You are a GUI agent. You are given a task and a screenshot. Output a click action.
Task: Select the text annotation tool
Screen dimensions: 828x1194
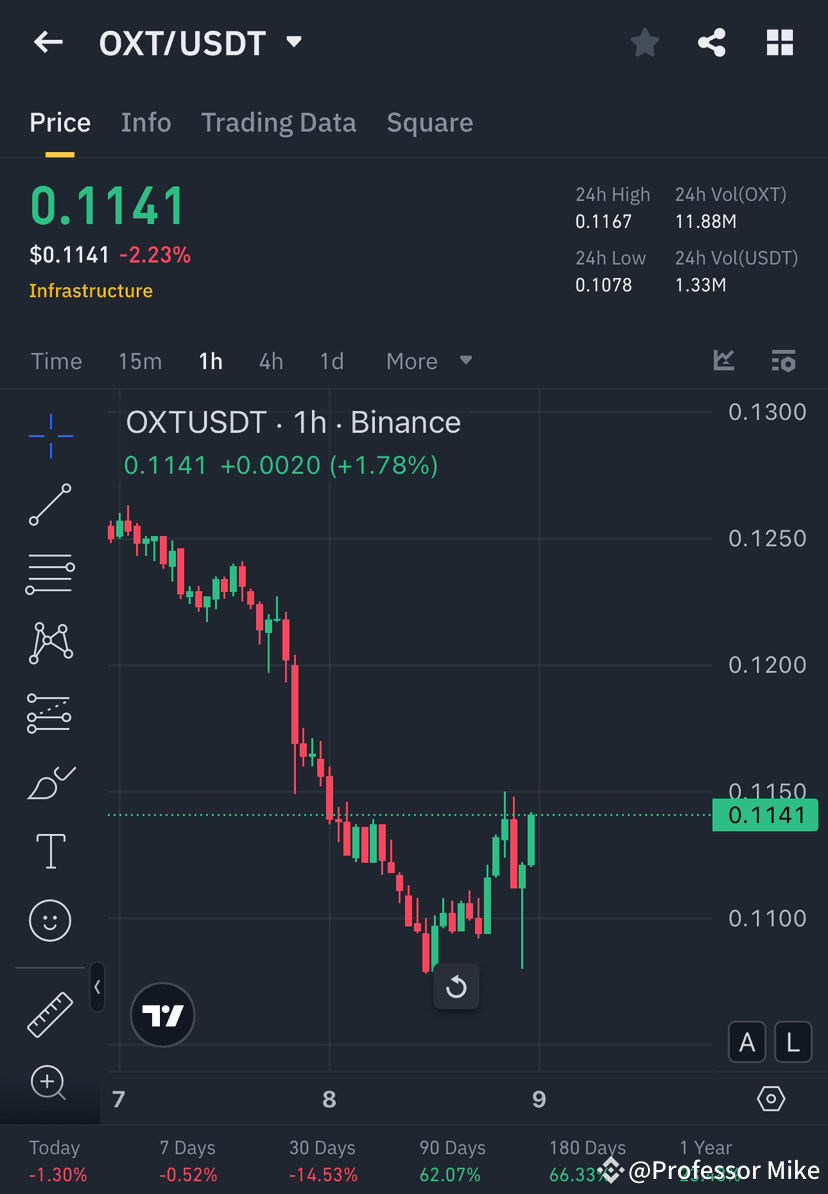point(50,850)
